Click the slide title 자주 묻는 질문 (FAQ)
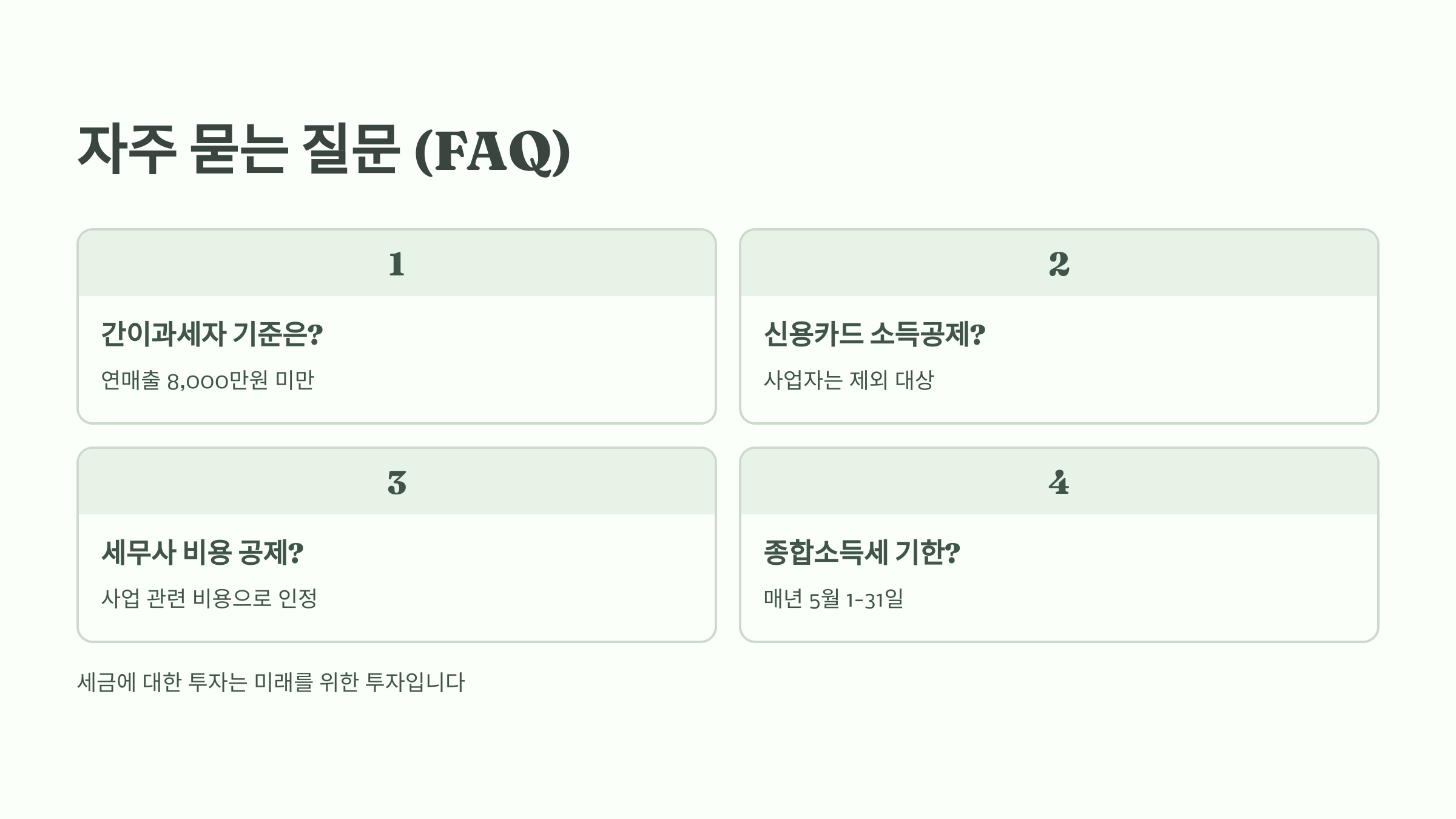The width and height of the screenshot is (1456, 819). point(324,150)
